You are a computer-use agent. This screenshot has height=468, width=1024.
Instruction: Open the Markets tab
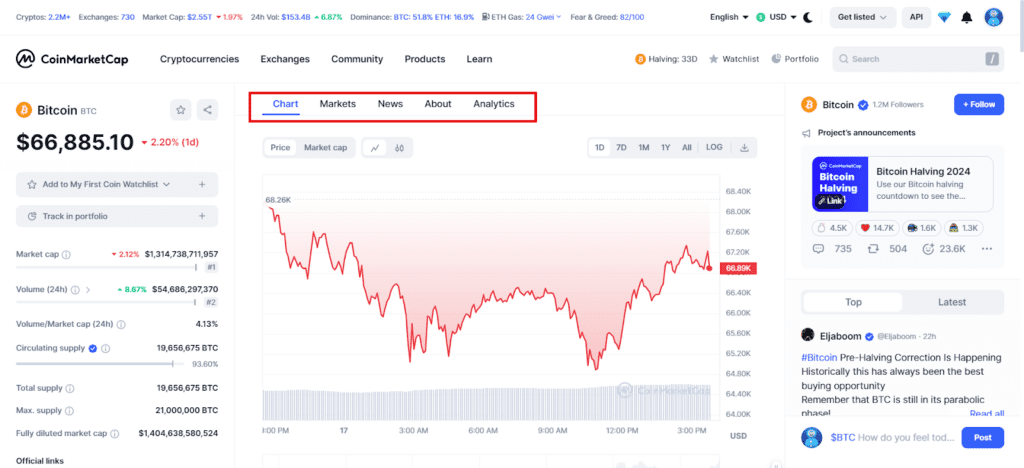338,104
